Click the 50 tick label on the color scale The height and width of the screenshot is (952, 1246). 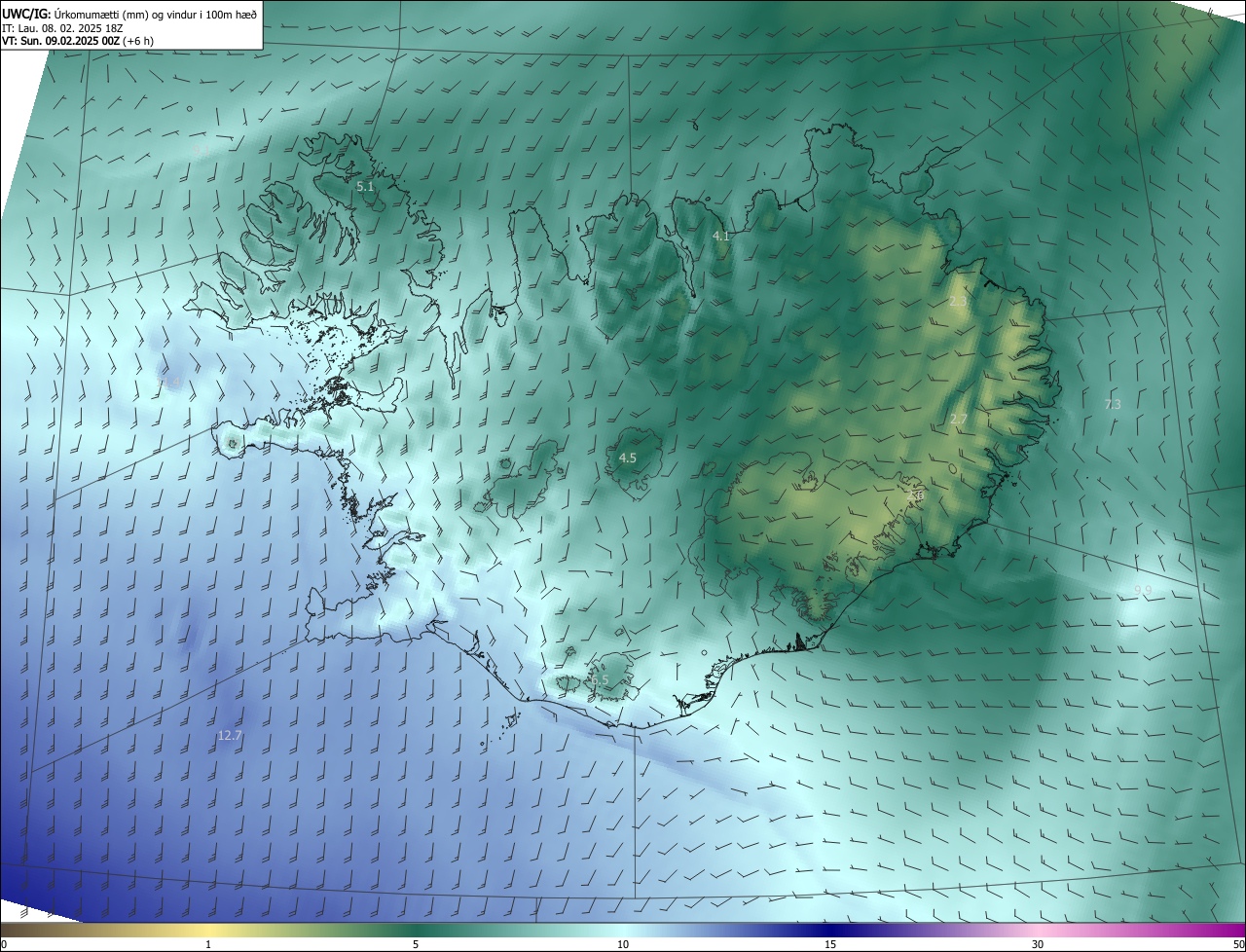click(x=1238, y=944)
